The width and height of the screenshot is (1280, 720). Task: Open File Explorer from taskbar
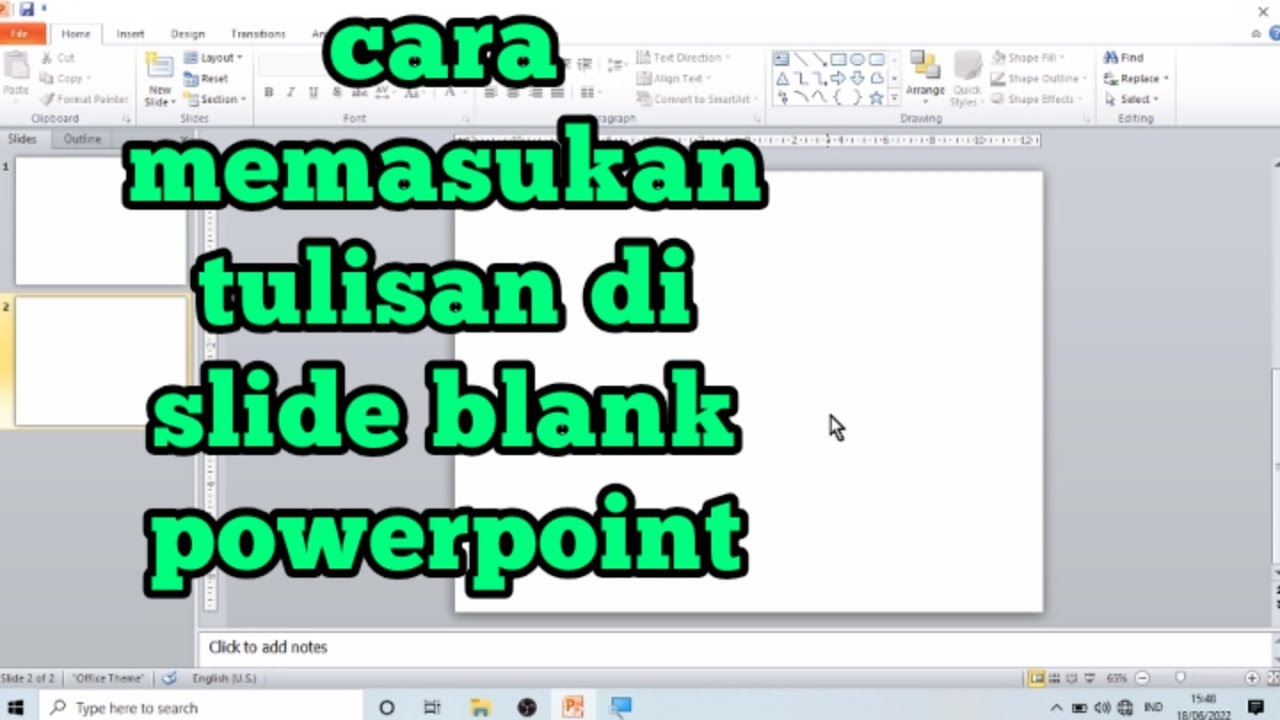[479, 707]
